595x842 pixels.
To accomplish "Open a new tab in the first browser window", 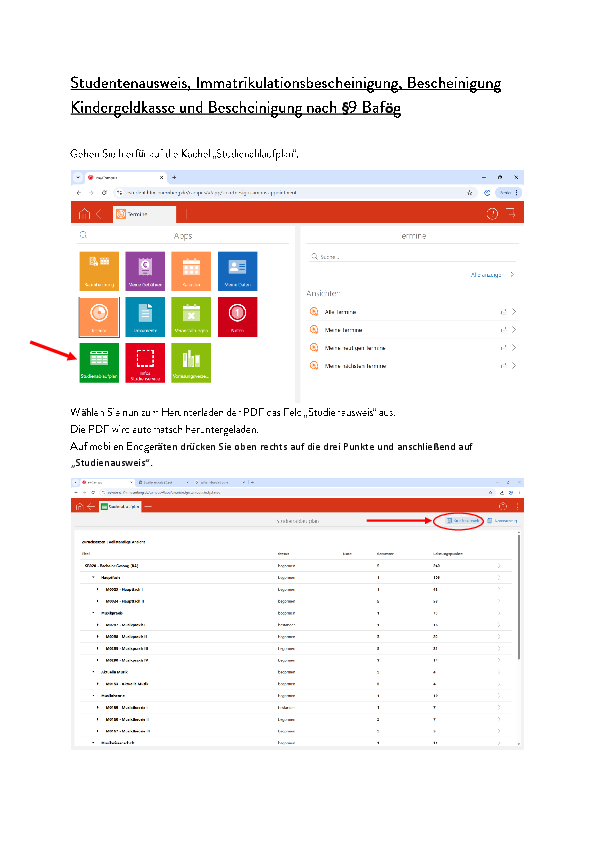I will pos(174,177).
